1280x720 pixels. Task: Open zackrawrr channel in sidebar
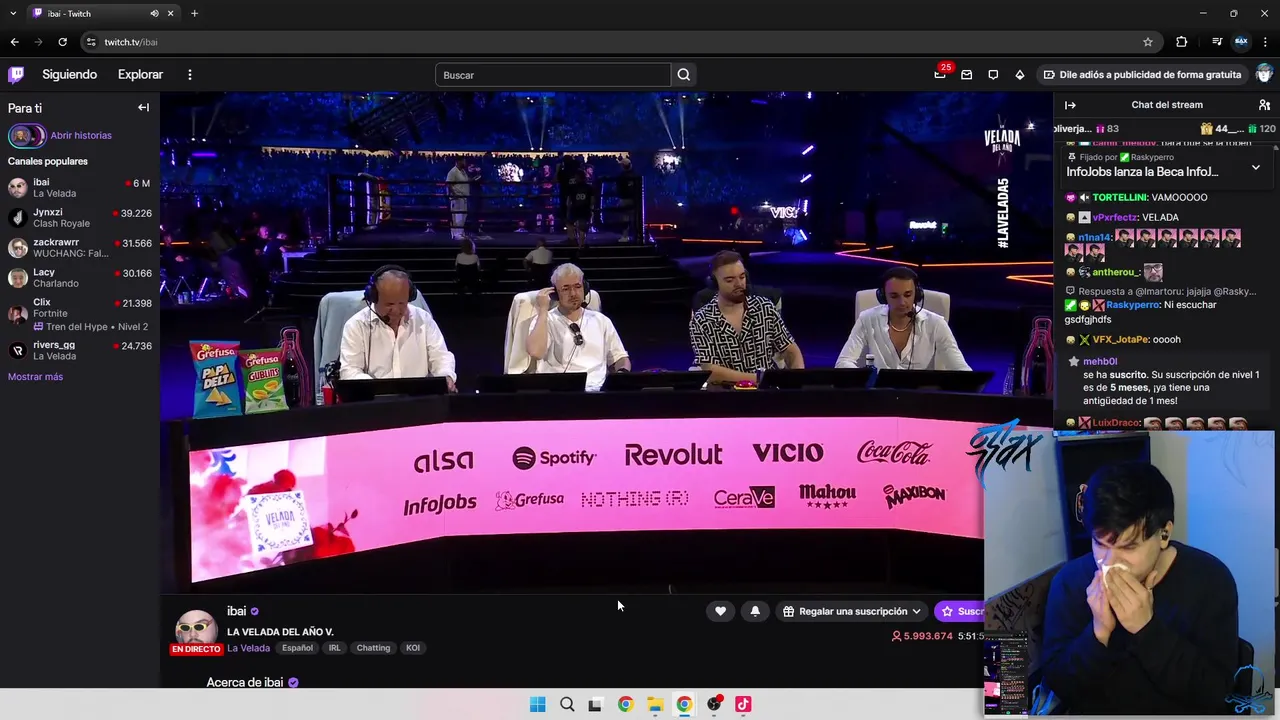[80, 248]
